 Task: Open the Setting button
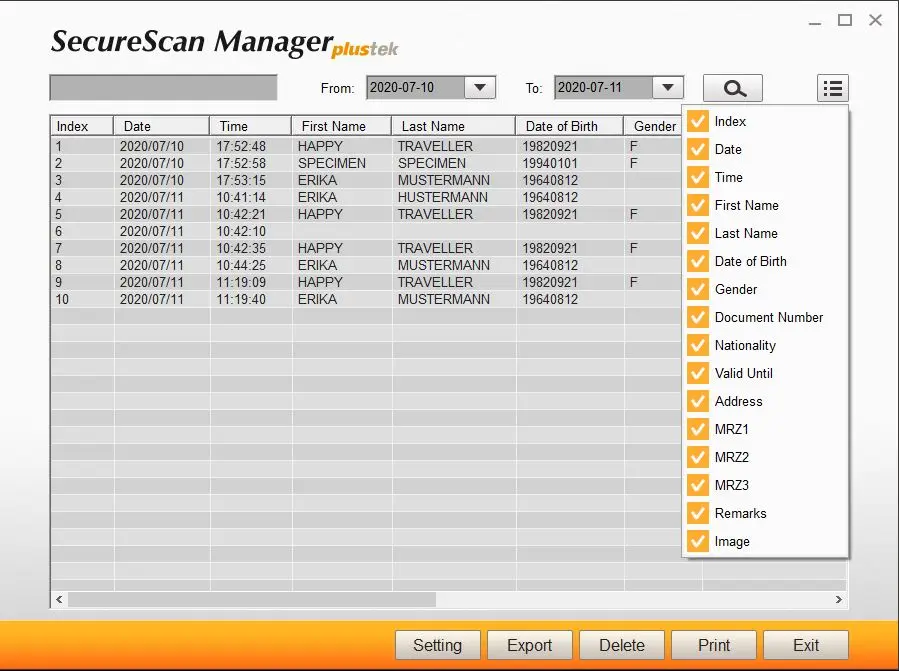(437, 645)
